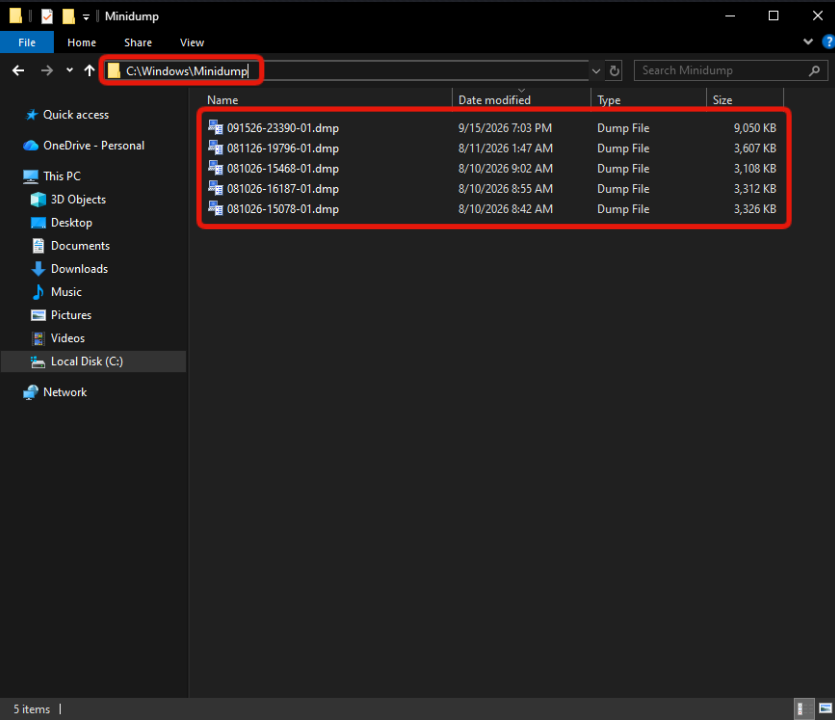The width and height of the screenshot is (835, 720).
Task: Click the 081026-15078-01.dmp file icon
Action: coord(215,208)
